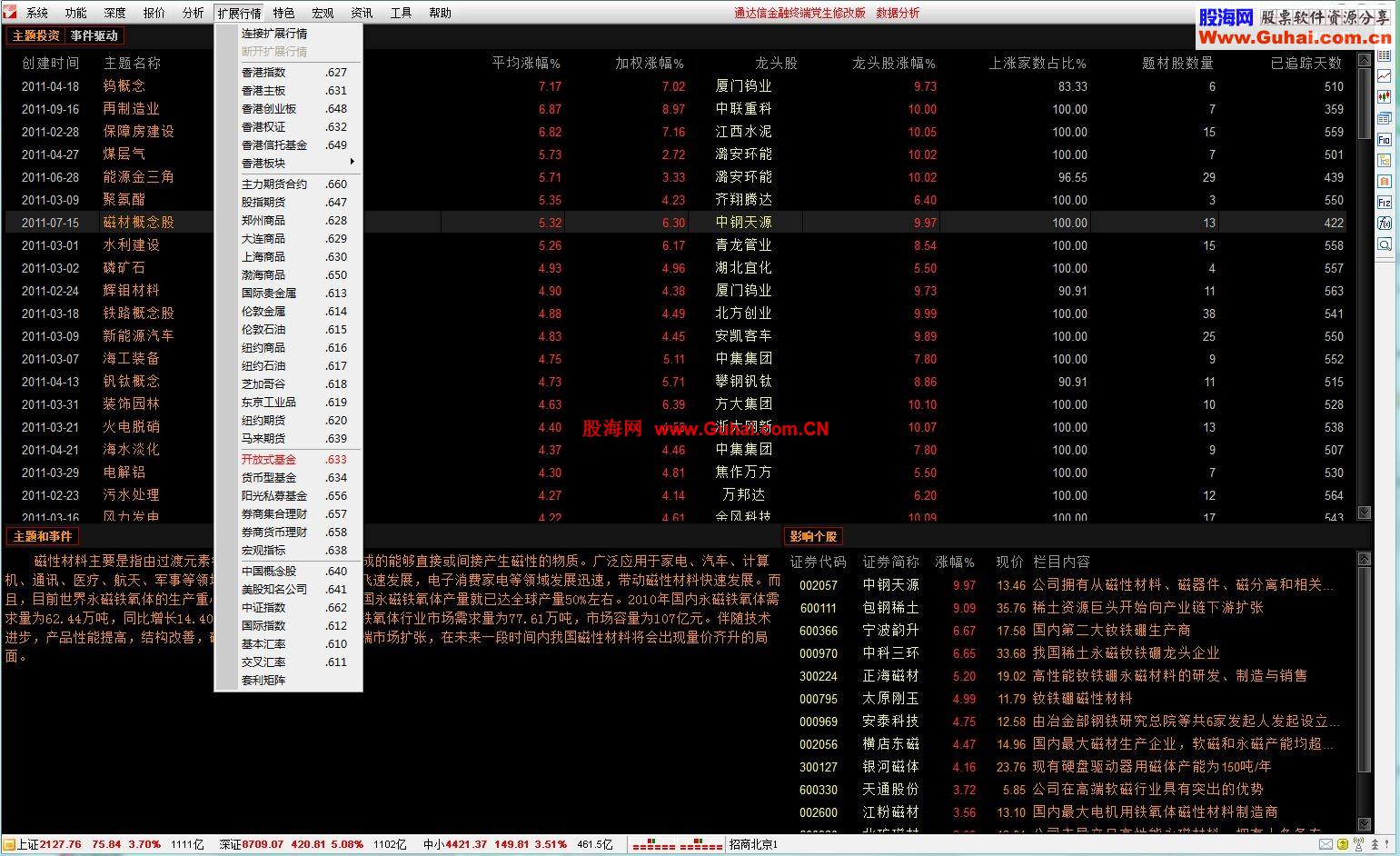Open the intraday line chart icon
This screenshot has height=856, width=1400.
click(x=1385, y=76)
